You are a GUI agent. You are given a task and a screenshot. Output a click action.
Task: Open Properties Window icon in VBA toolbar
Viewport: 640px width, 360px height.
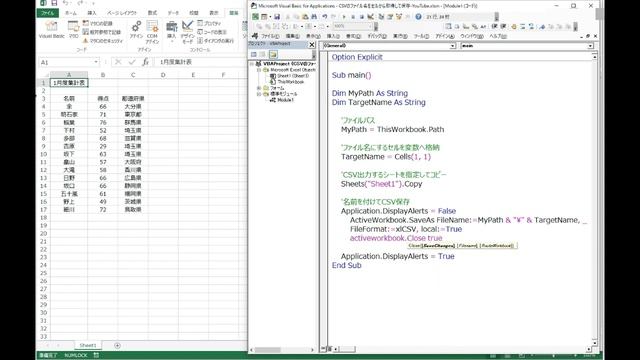click(390, 17)
